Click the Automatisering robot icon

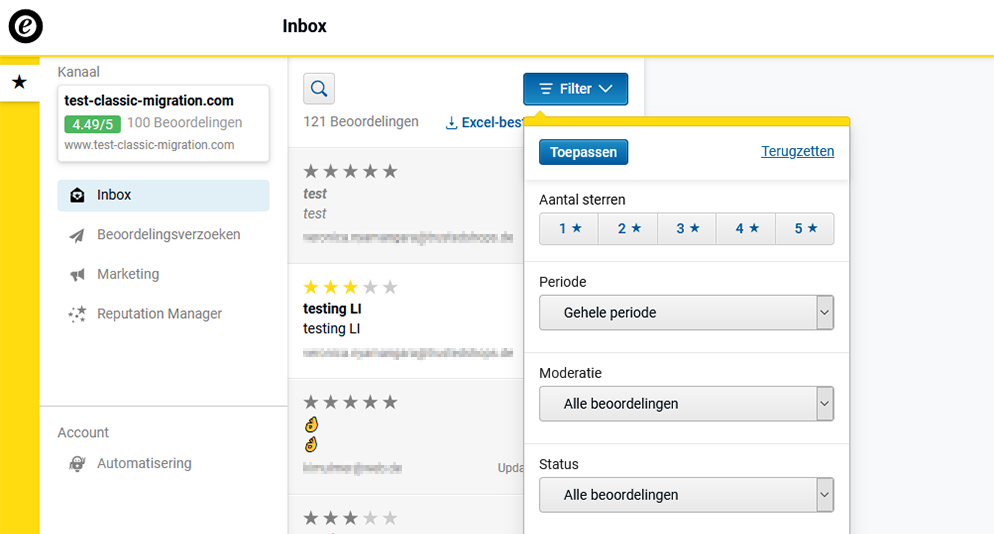click(77, 464)
